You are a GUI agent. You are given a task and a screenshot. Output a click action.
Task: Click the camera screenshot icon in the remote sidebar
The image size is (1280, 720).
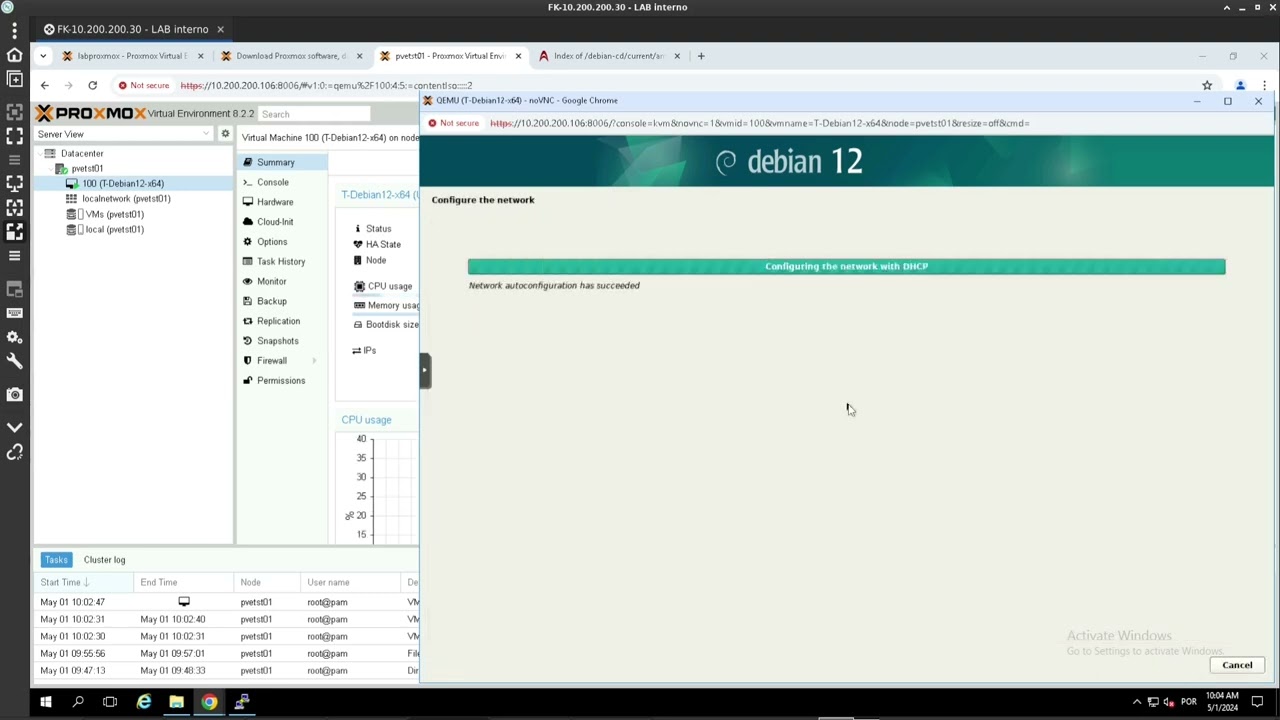tap(14, 395)
